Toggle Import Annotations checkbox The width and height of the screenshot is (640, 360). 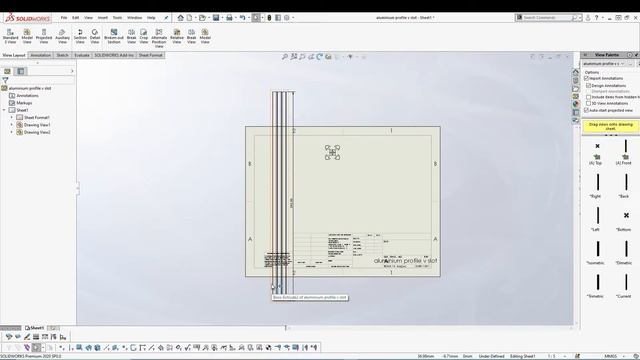(587, 78)
